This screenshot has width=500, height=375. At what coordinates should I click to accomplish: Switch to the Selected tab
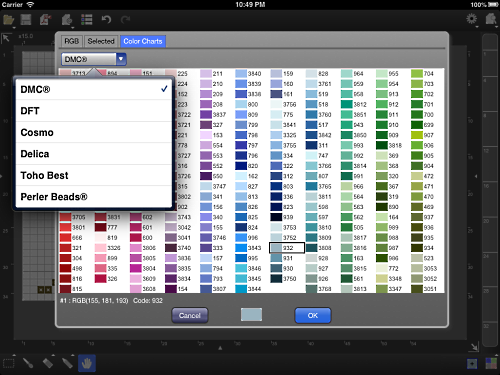click(101, 41)
